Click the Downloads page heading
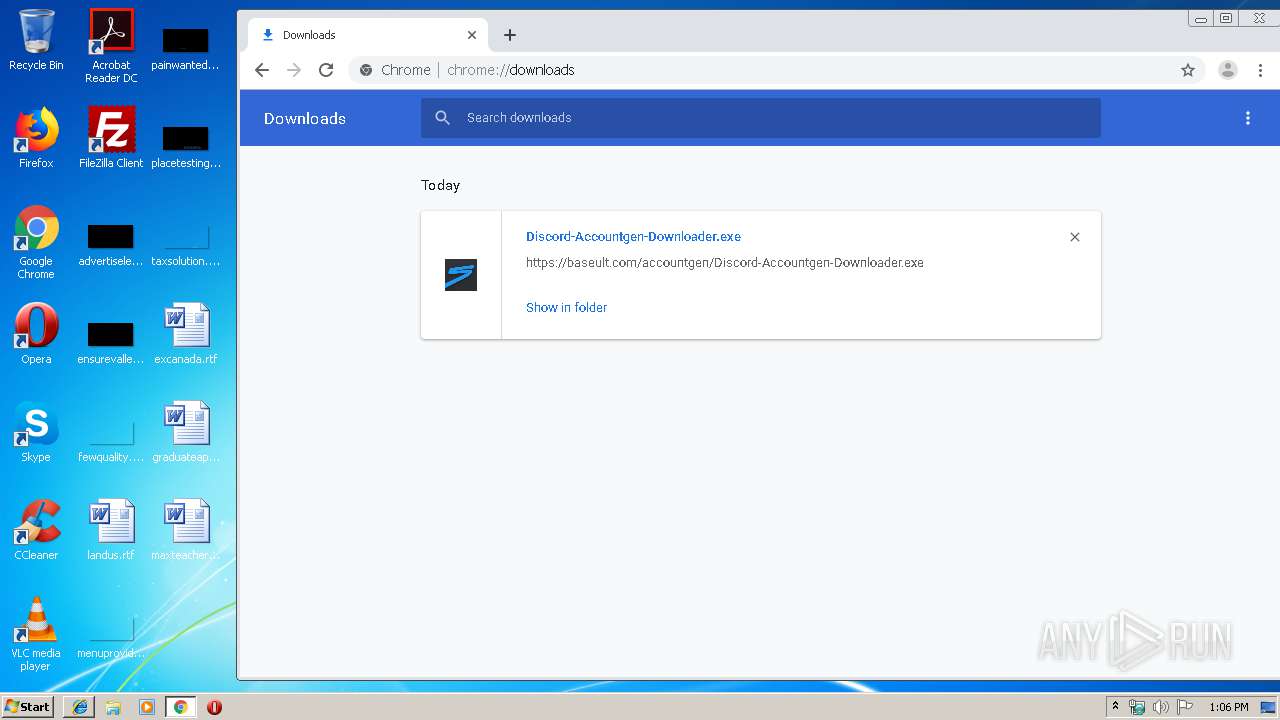Image resolution: width=1280 pixels, height=720 pixels. [305, 118]
